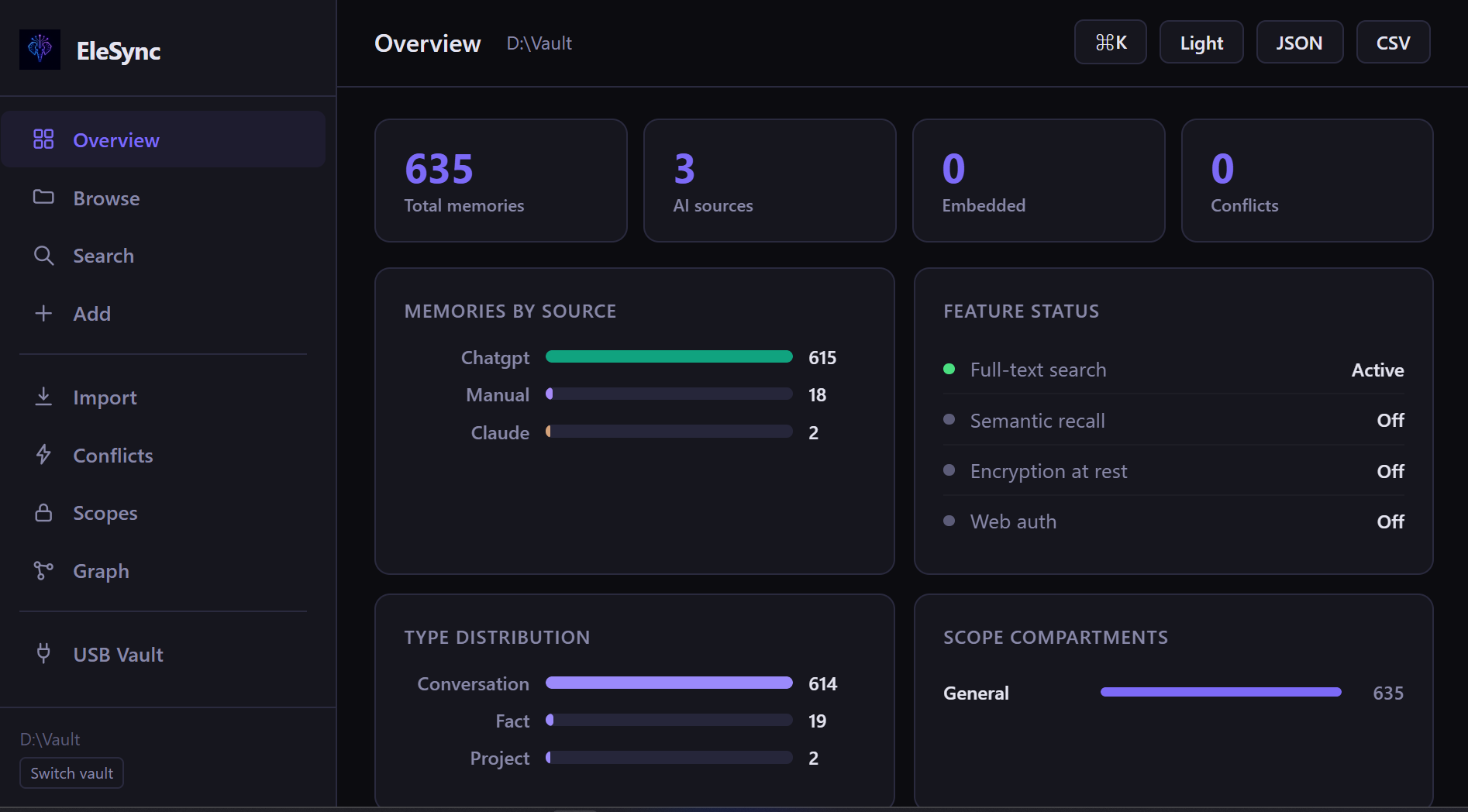Click the 'Fact' type label
This screenshot has height=812, width=1468.
point(512,721)
